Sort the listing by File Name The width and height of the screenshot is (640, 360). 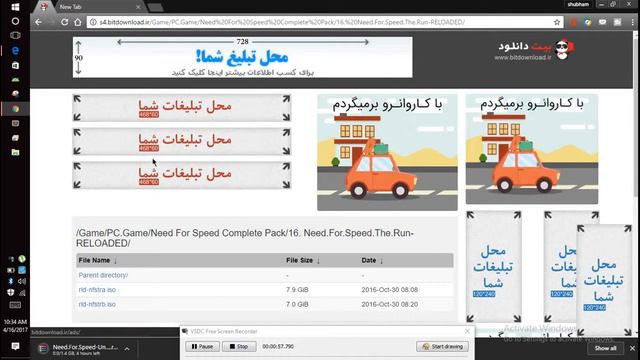tap(98, 260)
